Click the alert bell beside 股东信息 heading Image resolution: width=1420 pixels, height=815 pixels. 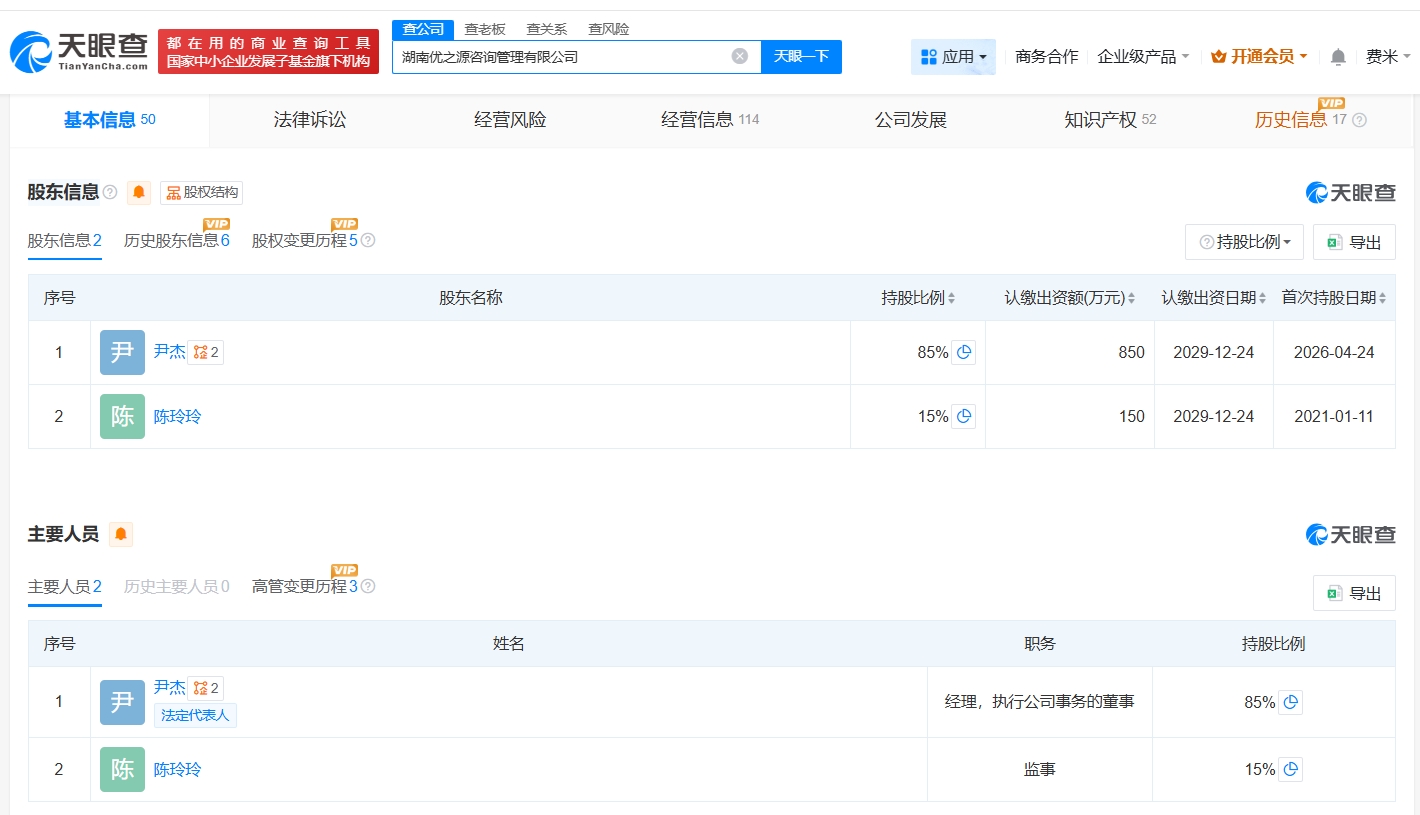pyautogui.click(x=139, y=192)
